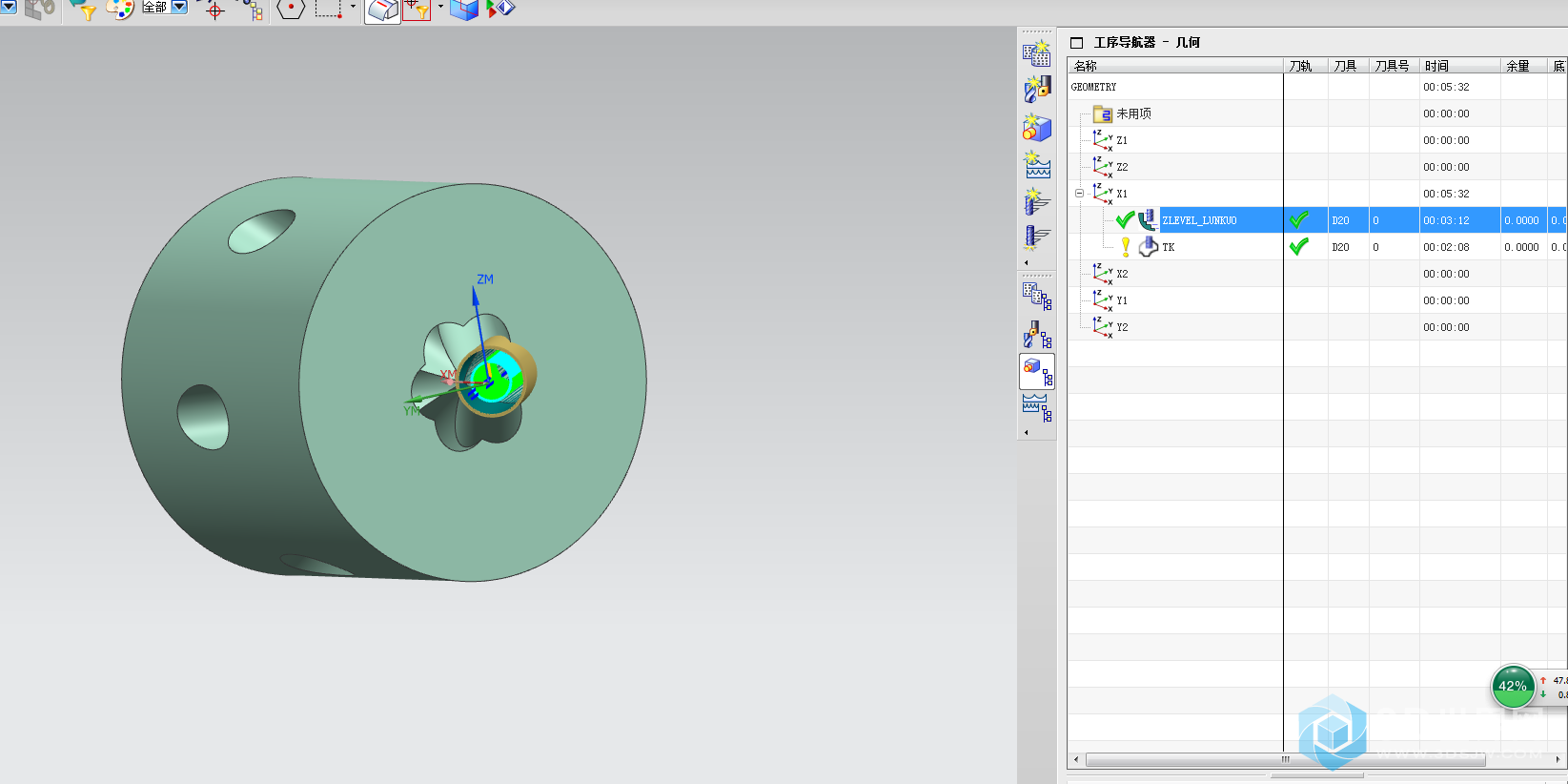1568x784 pixels.
Task: Open the Create Geometry tool
Action: coord(1037,127)
